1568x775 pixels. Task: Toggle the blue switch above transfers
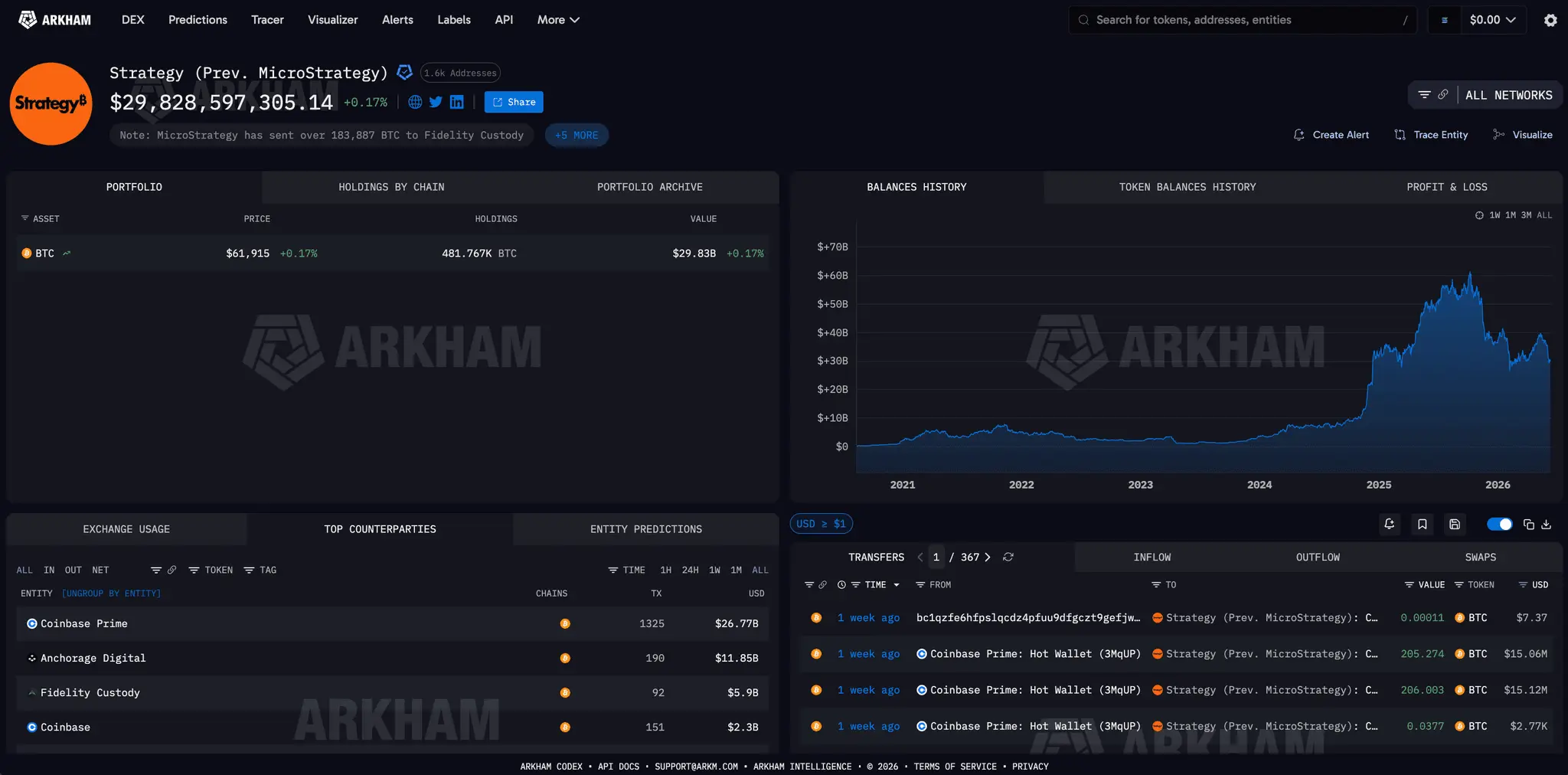[1499, 525]
